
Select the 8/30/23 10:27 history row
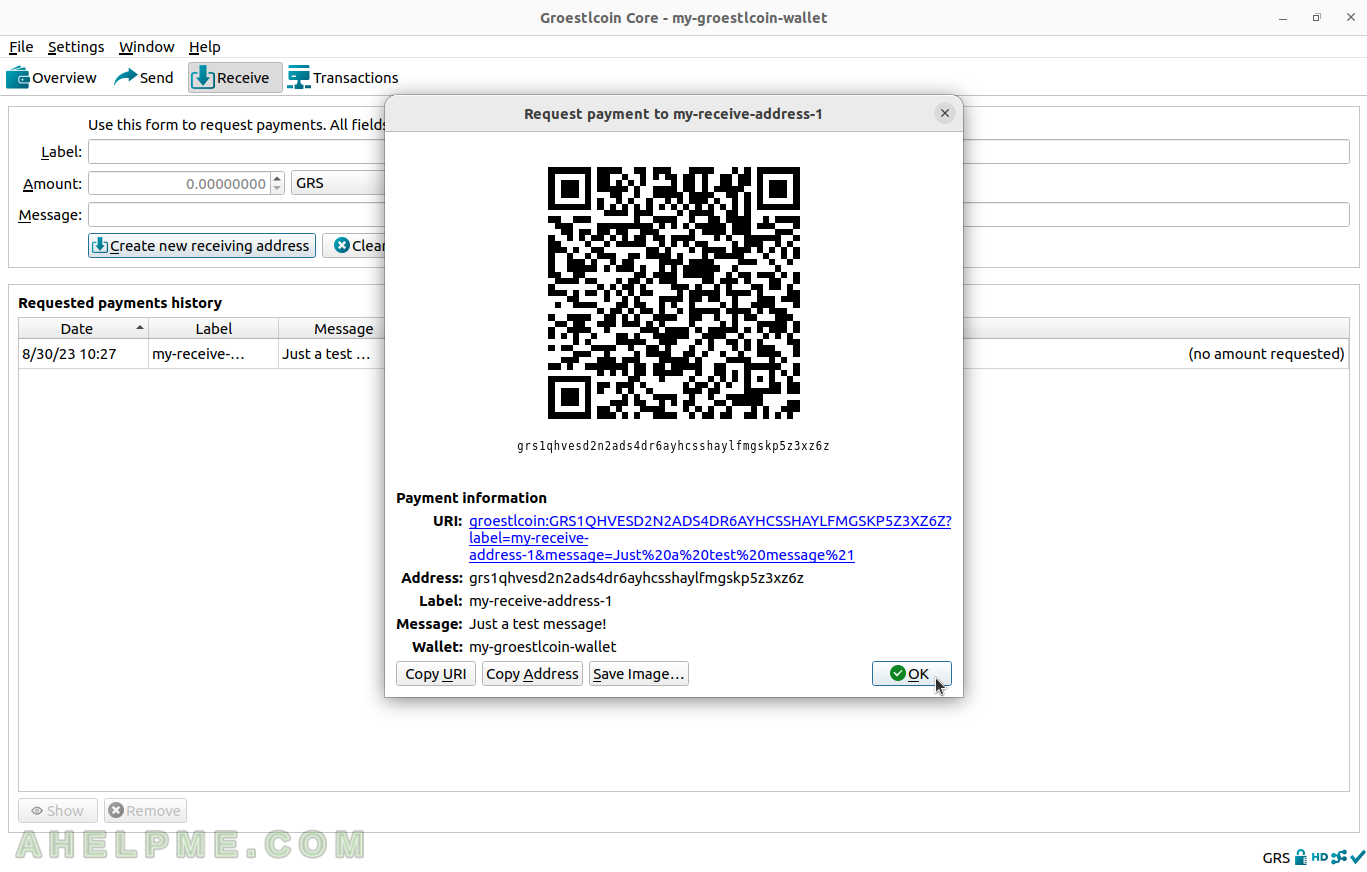point(683,354)
